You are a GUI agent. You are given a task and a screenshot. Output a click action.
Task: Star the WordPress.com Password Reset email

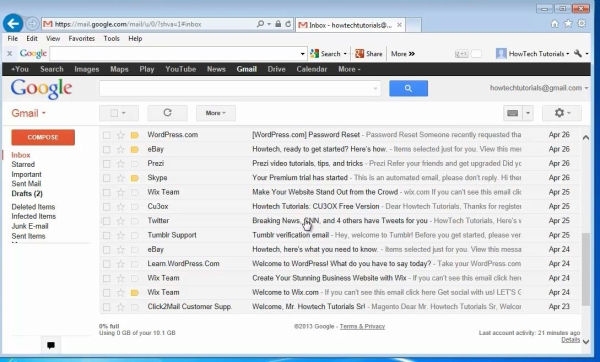[121, 135]
